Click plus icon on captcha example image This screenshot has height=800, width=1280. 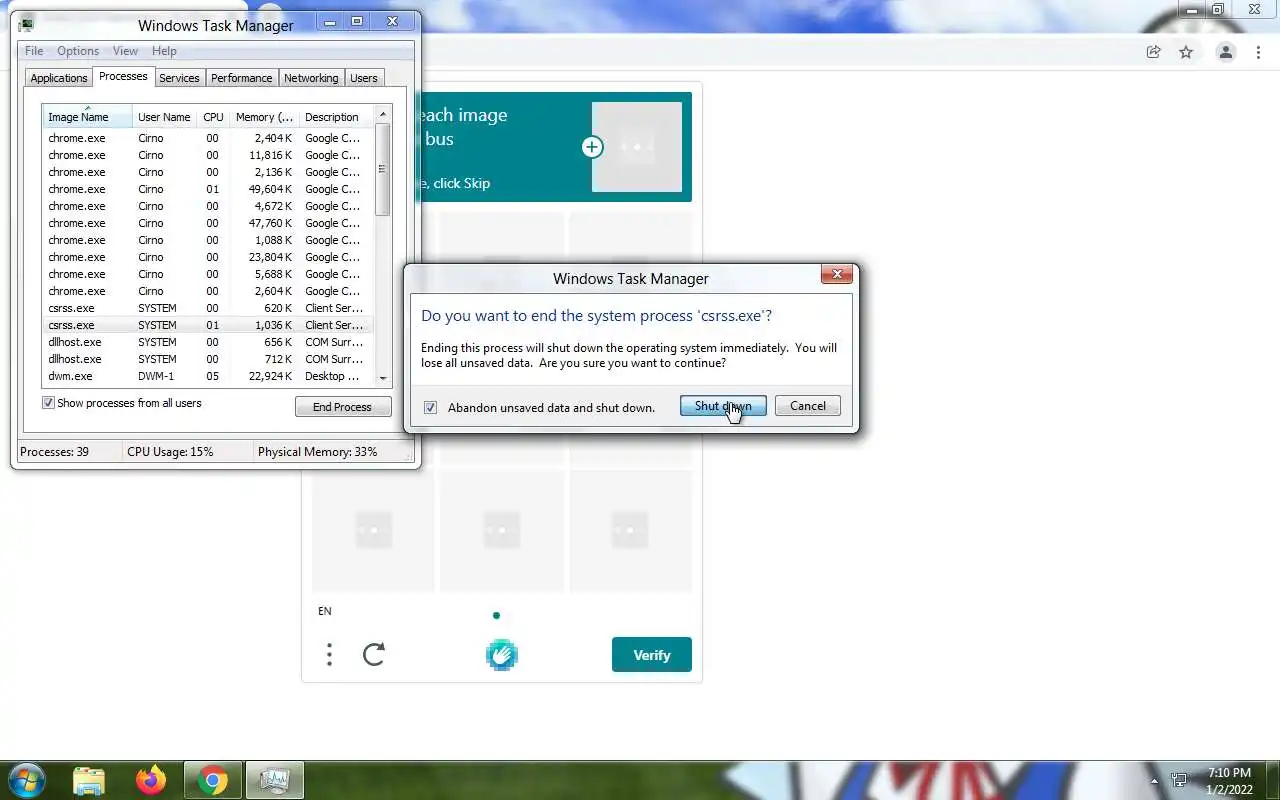click(x=592, y=147)
